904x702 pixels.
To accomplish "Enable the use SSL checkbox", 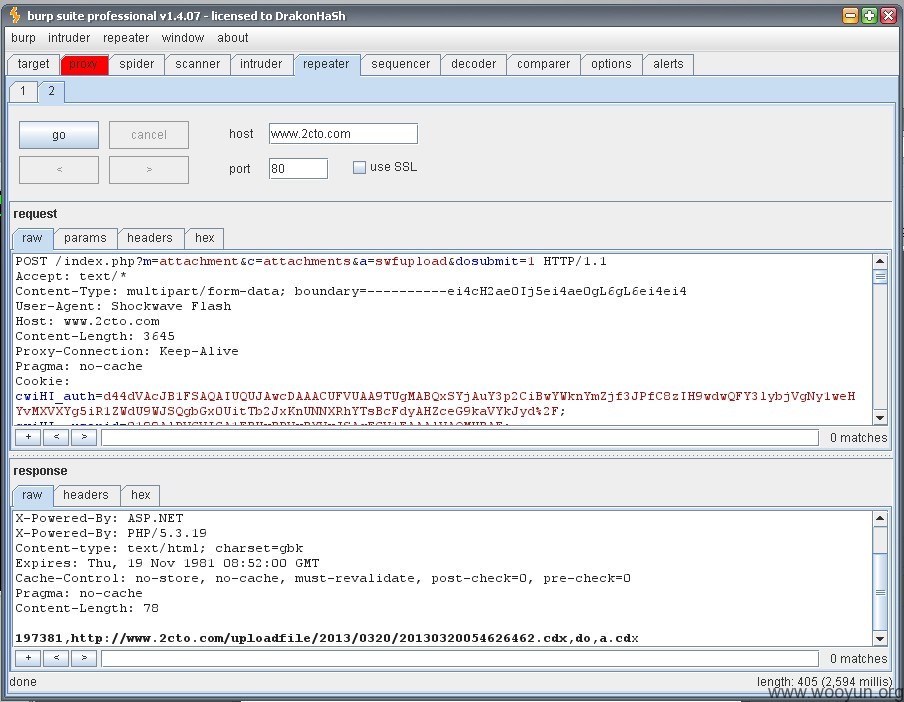I will (x=359, y=167).
